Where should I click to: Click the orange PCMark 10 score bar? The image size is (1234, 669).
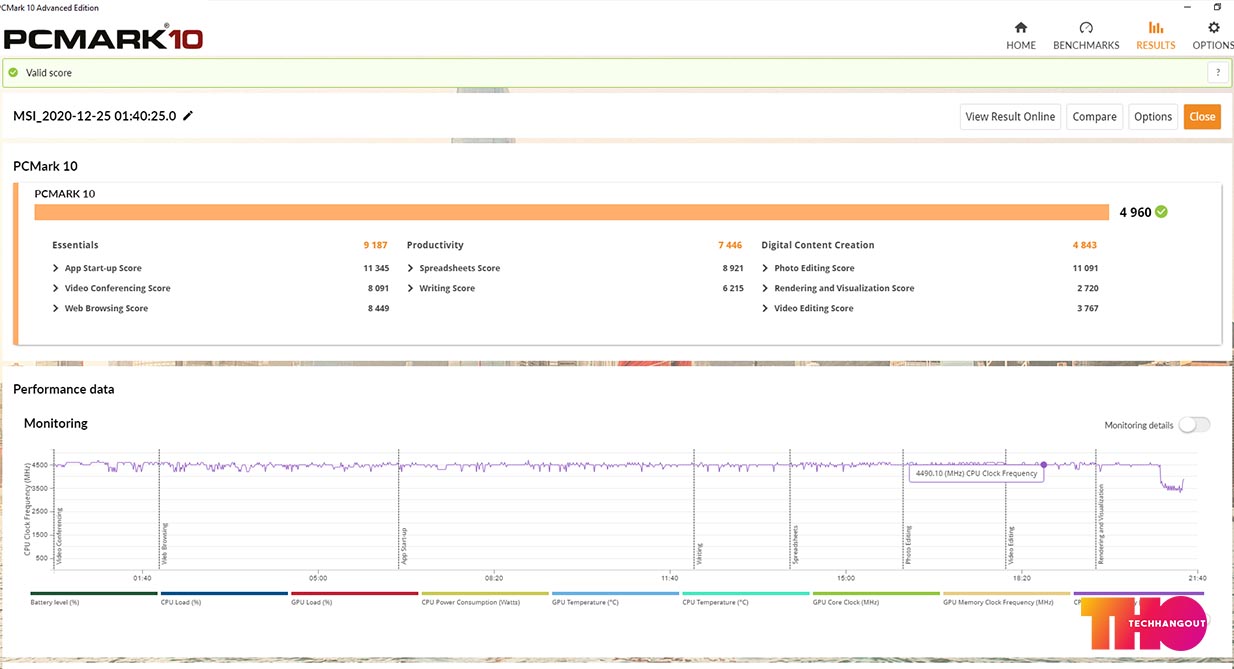tap(572, 212)
